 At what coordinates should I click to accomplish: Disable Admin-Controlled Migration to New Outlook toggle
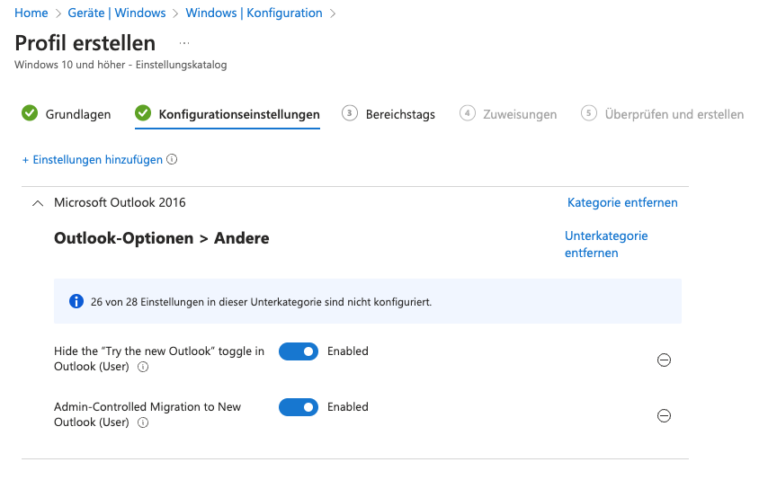click(298, 407)
